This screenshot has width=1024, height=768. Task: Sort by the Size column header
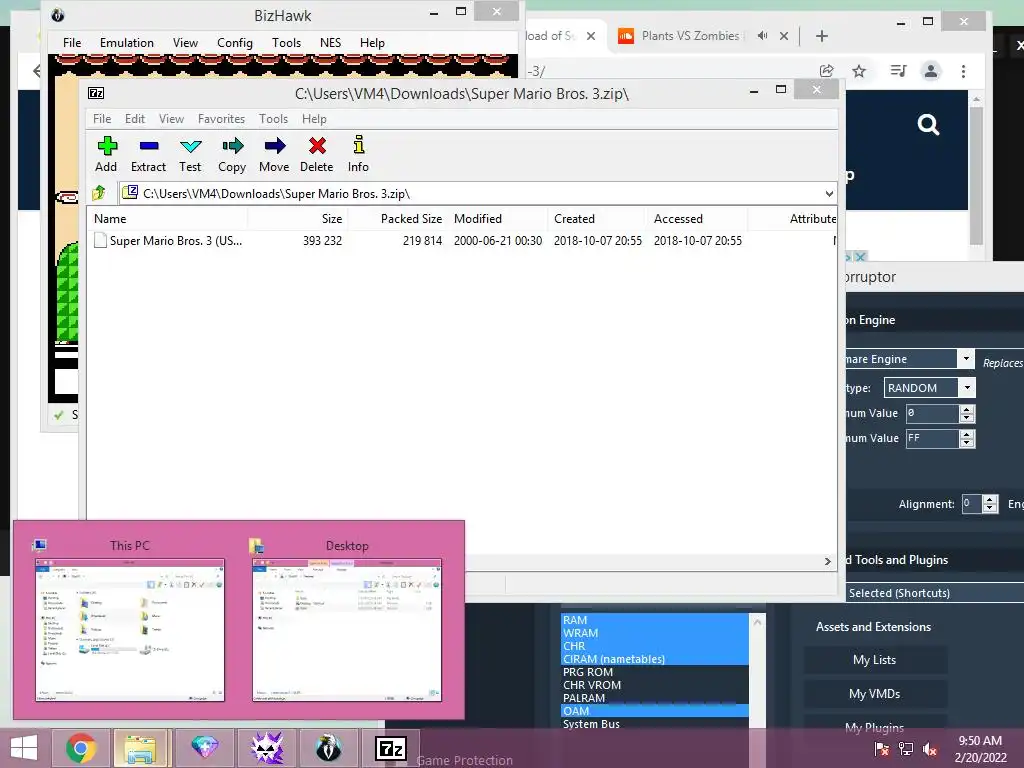pyautogui.click(x=297, y=219)
